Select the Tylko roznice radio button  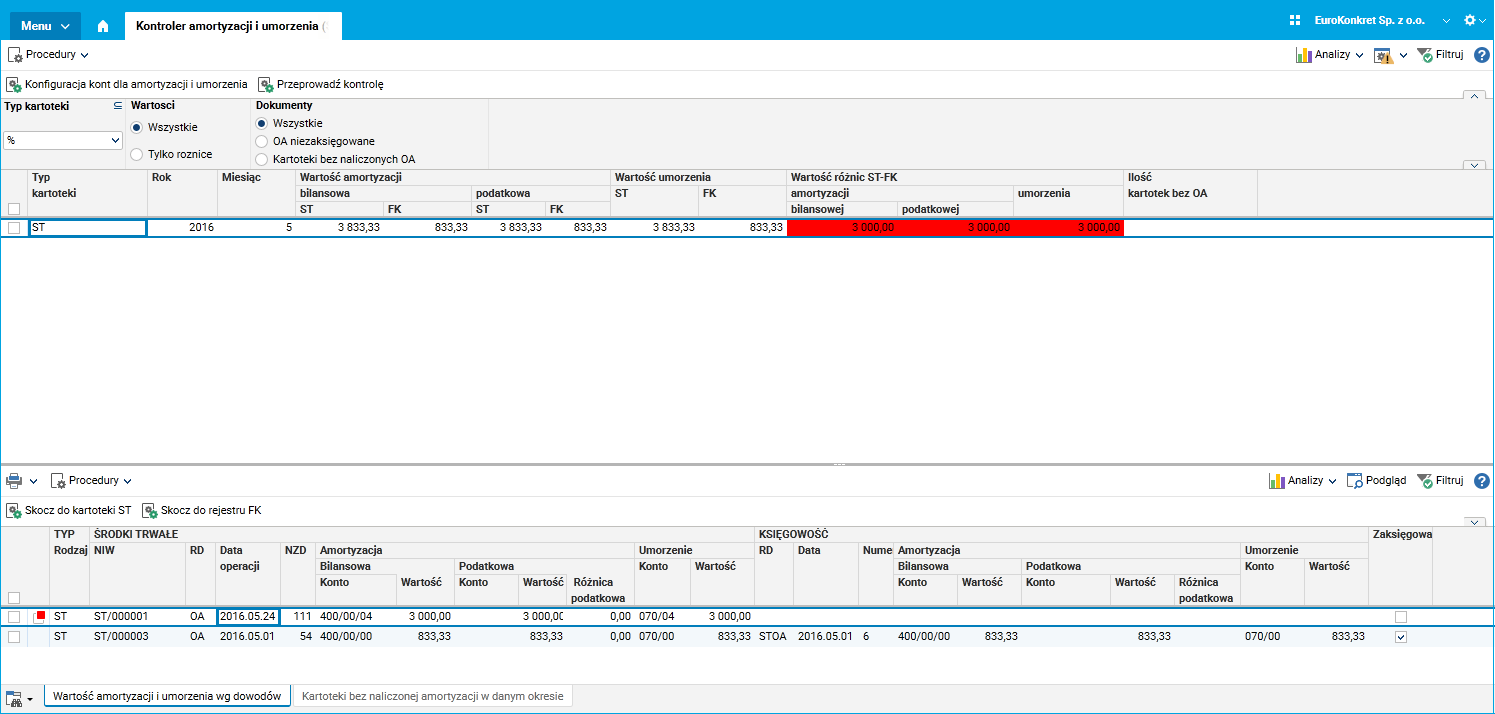tap(137, 154)
